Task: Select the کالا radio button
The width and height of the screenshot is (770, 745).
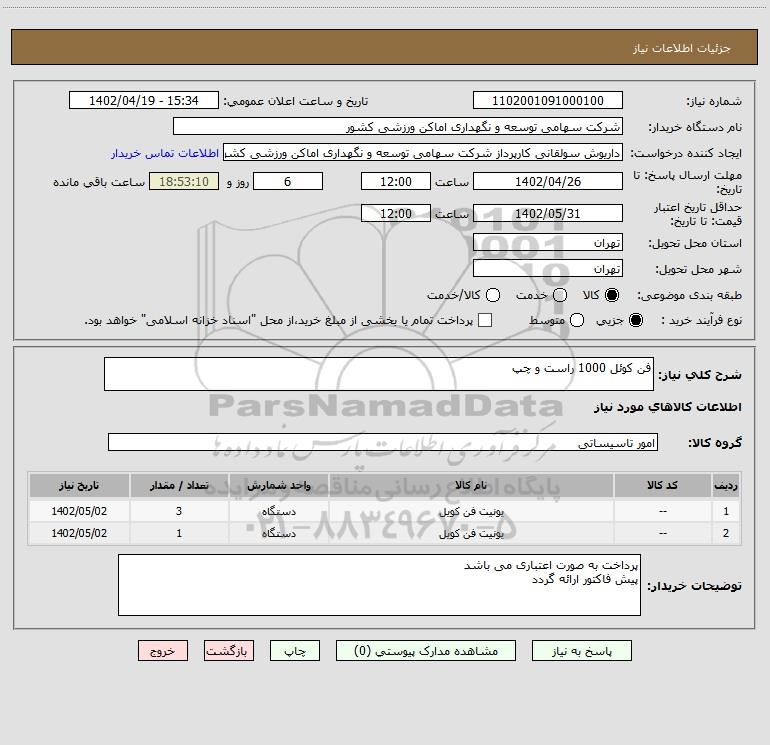Action: click(612, 295)
